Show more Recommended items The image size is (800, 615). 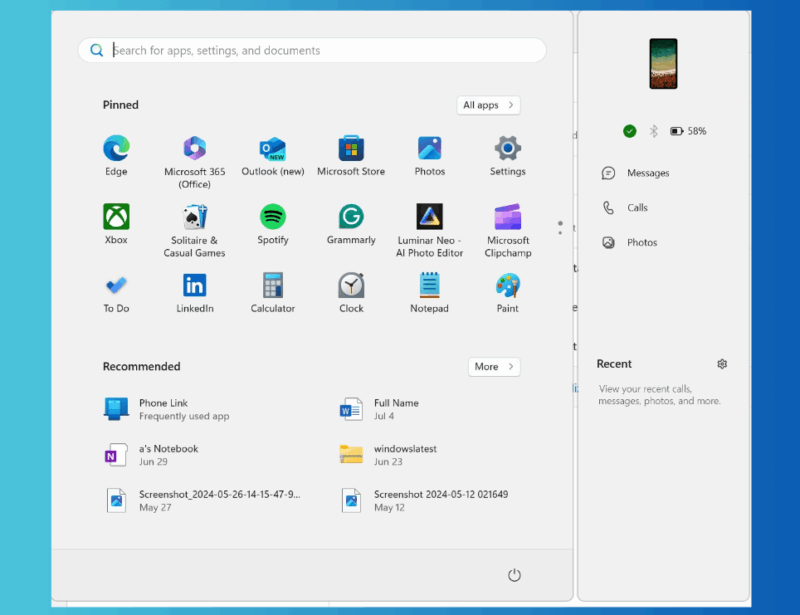(493, 366)
